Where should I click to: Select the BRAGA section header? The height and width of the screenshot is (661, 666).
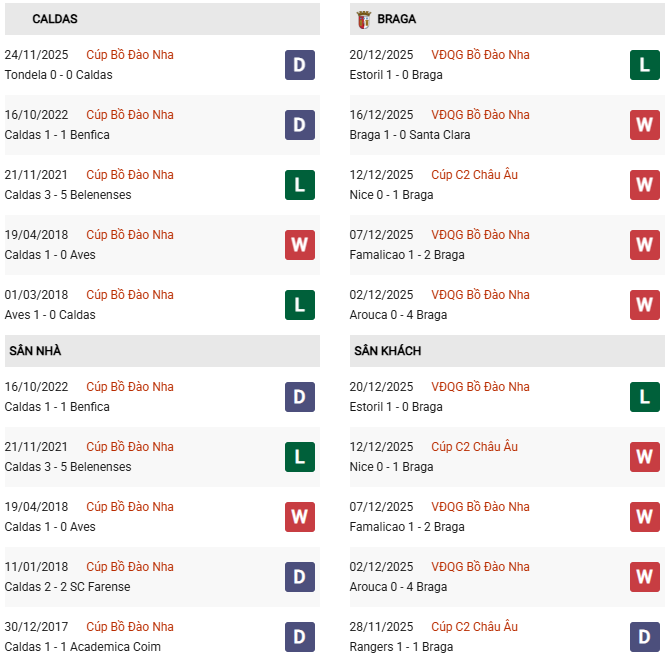(398, 19)
